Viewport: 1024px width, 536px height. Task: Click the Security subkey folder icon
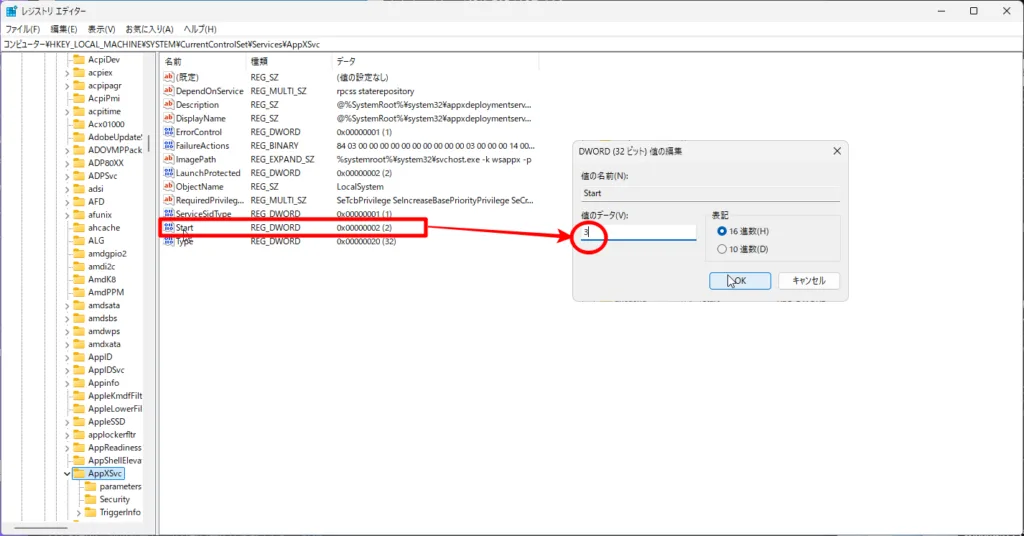(90, 499)
